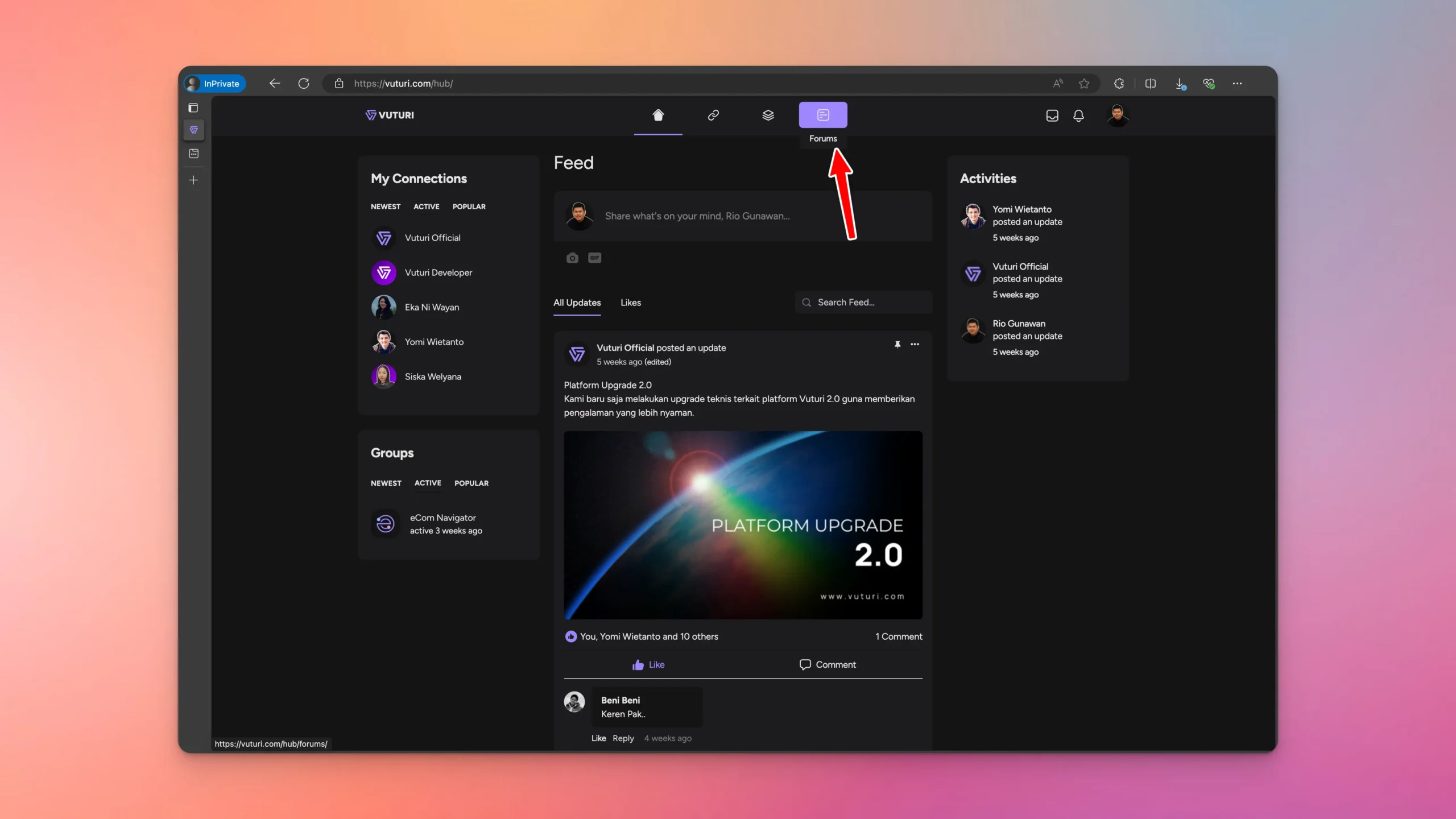Open Yomi Wietanto in Activities

pyautogui.click(x=1022, y=209)
